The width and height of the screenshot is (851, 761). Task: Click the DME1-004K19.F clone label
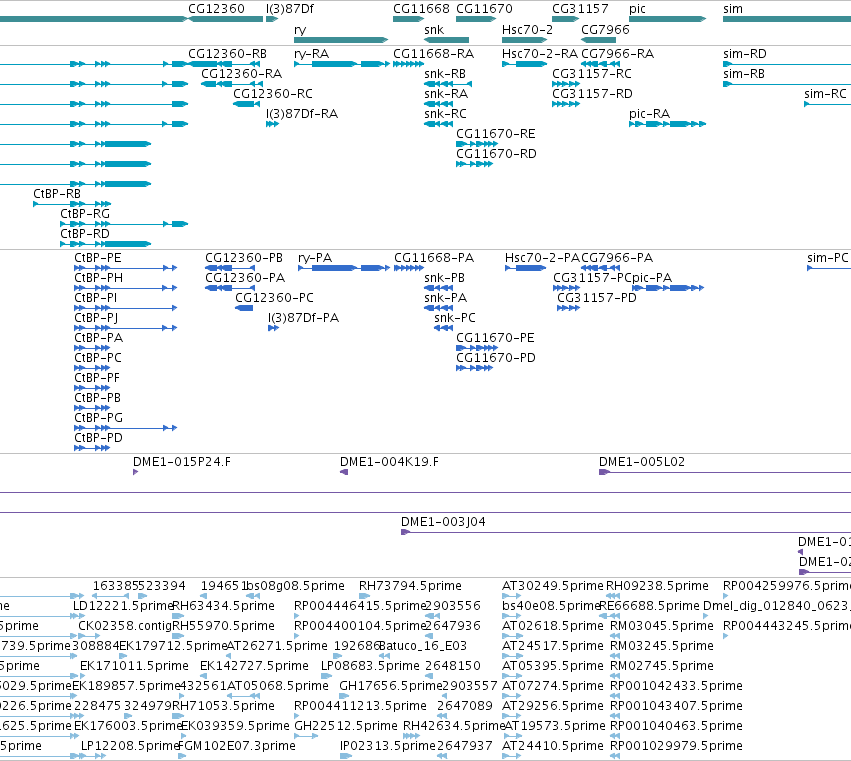pyautogui.click(x=389, y=462)
